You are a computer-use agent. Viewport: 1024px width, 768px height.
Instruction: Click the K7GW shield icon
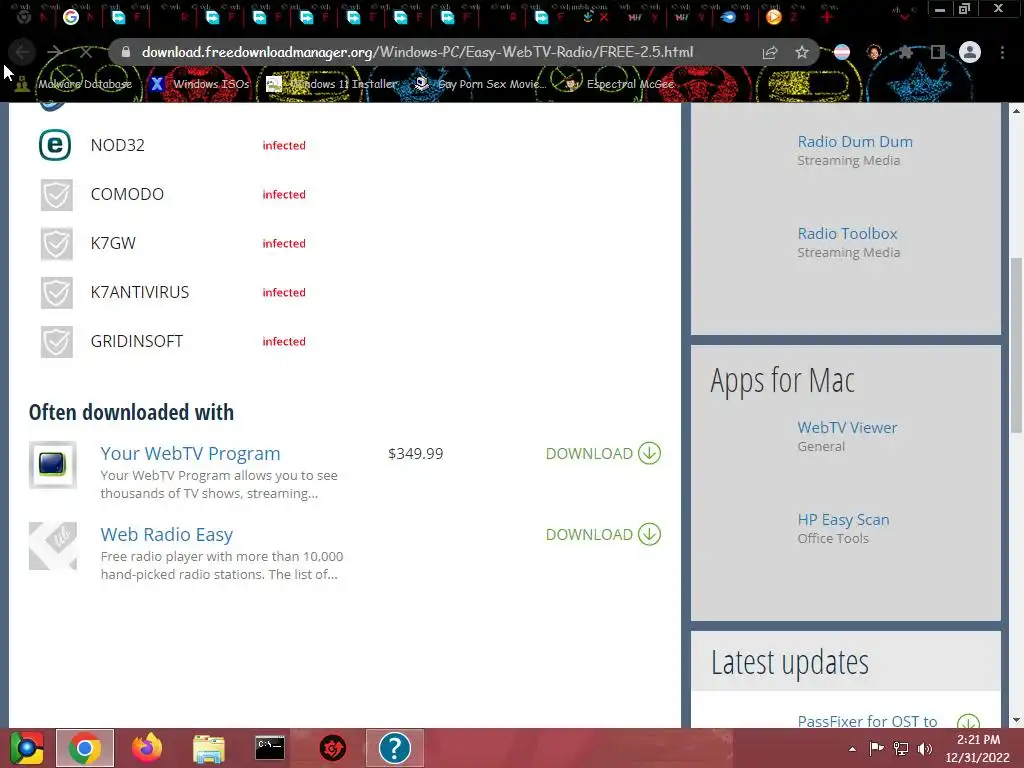tap(57, 244)
